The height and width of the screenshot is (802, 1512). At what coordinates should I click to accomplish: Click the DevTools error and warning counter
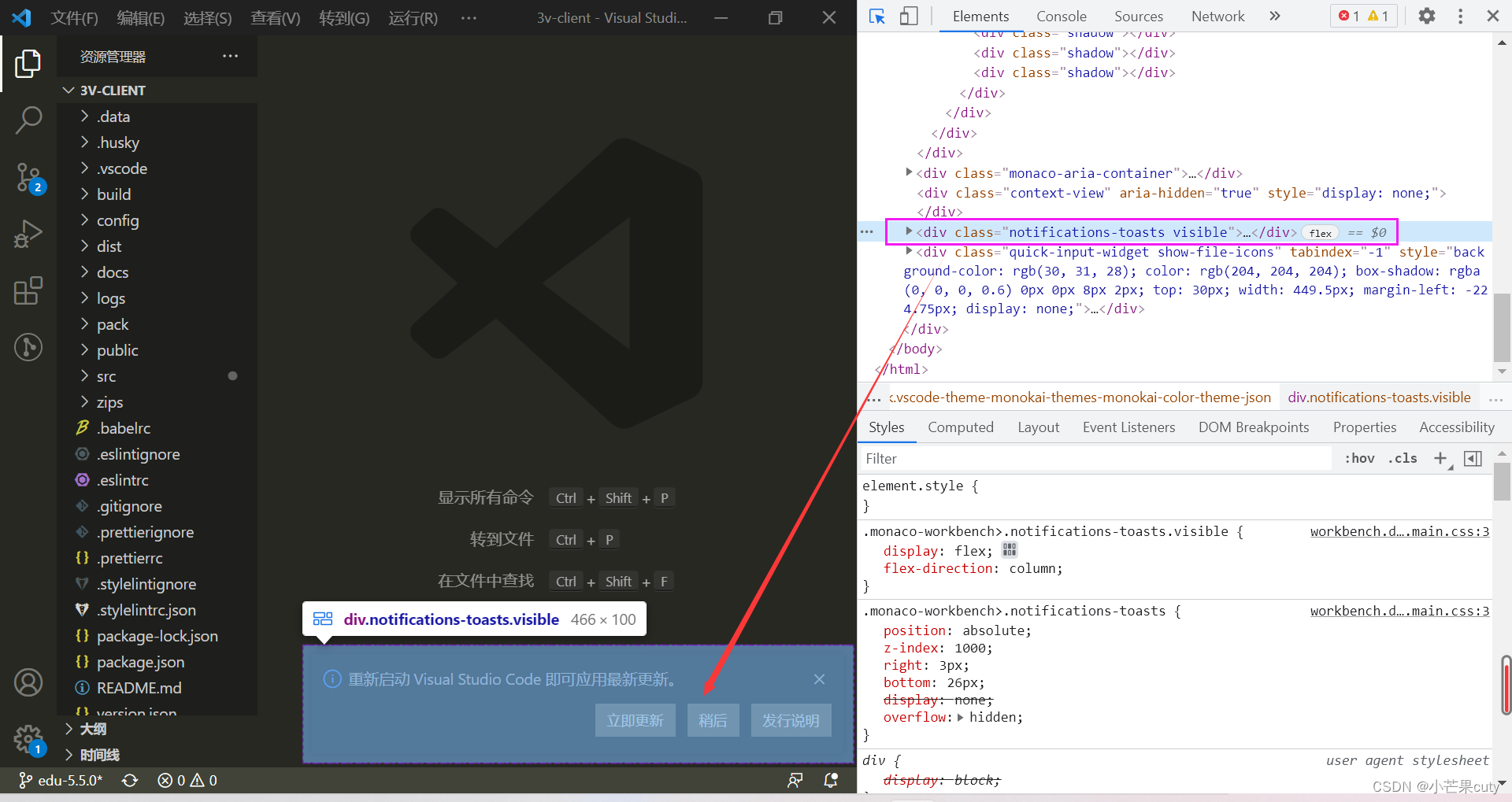tap(1364, 16)
